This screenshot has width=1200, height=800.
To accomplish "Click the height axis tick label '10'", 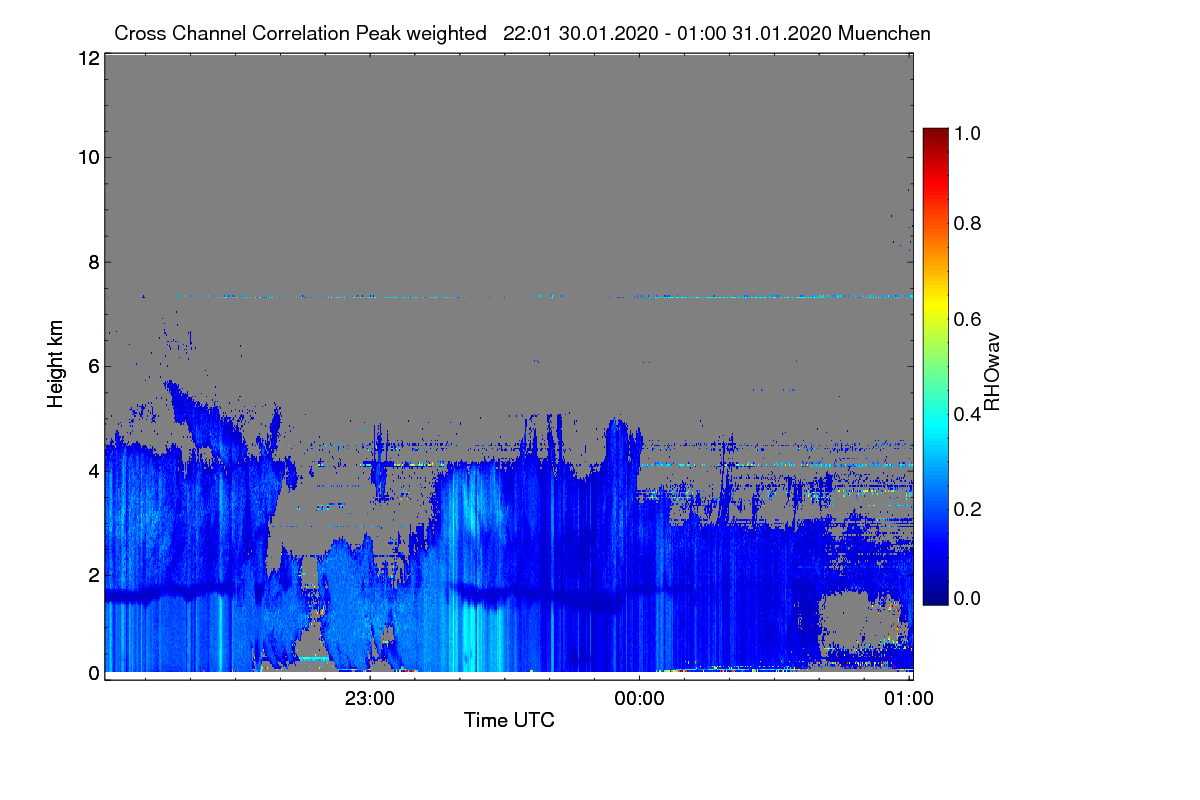I will pyautogui.click(x=88, y=157).
